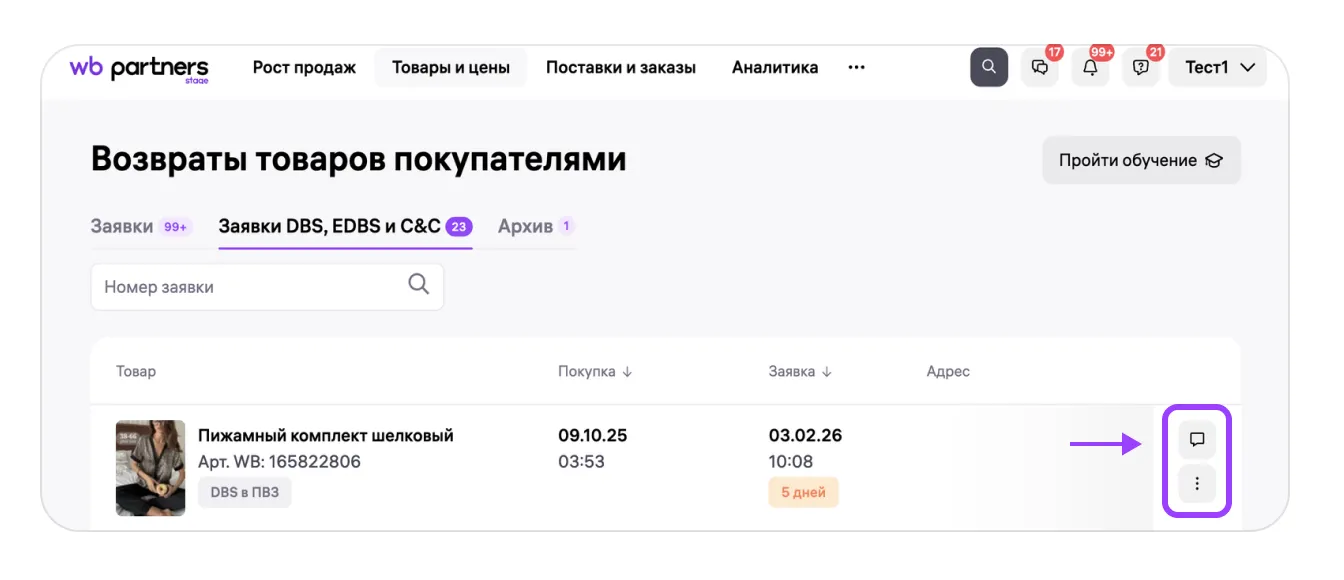Open the header ellipsis more menu
The image size is (1344, 580).
tap(856, 67)
